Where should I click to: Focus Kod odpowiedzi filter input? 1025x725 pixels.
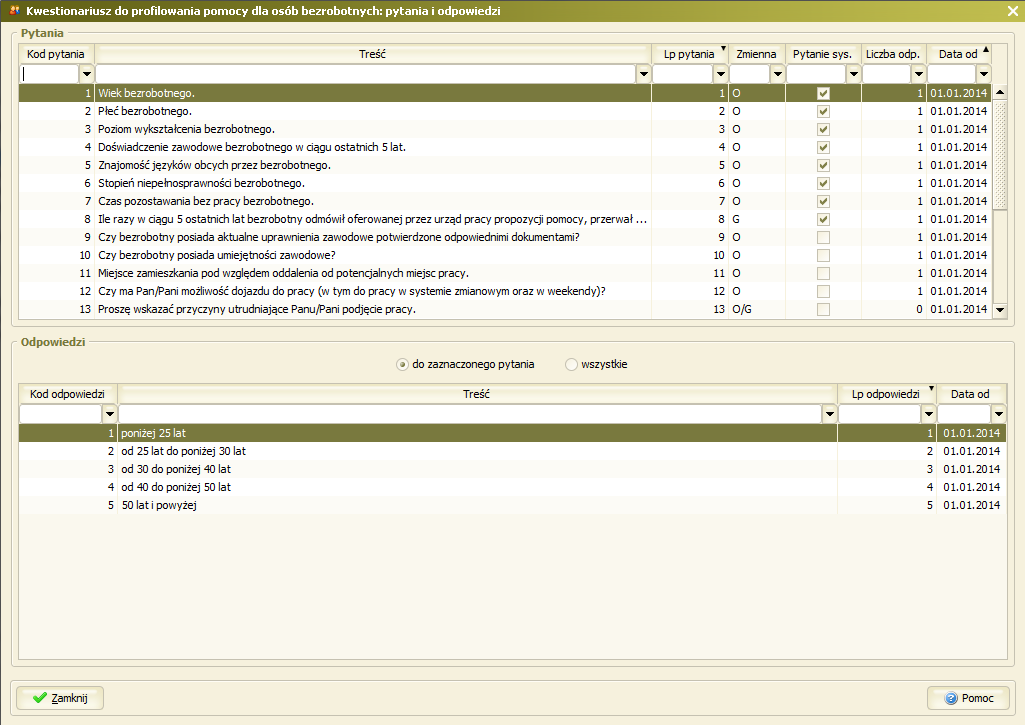click(x=61, y=414)
